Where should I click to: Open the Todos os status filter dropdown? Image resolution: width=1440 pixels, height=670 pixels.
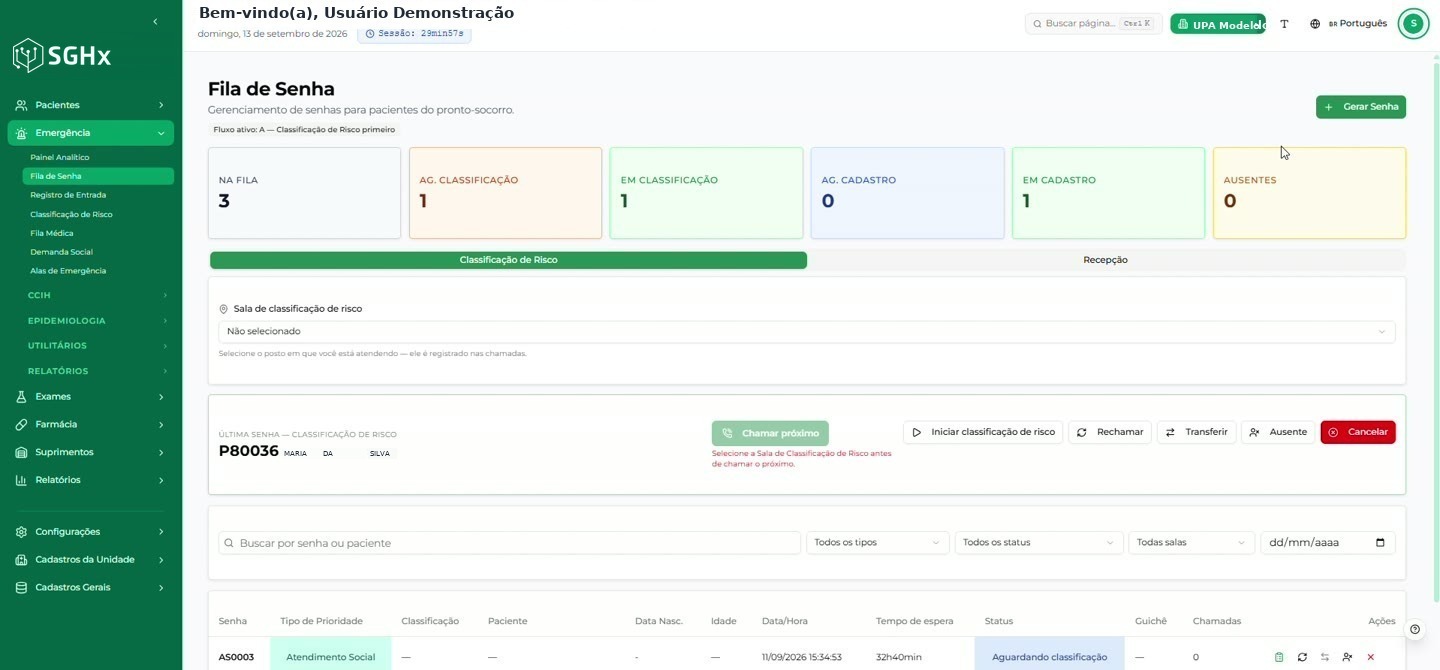click(x=1038, y=543)
